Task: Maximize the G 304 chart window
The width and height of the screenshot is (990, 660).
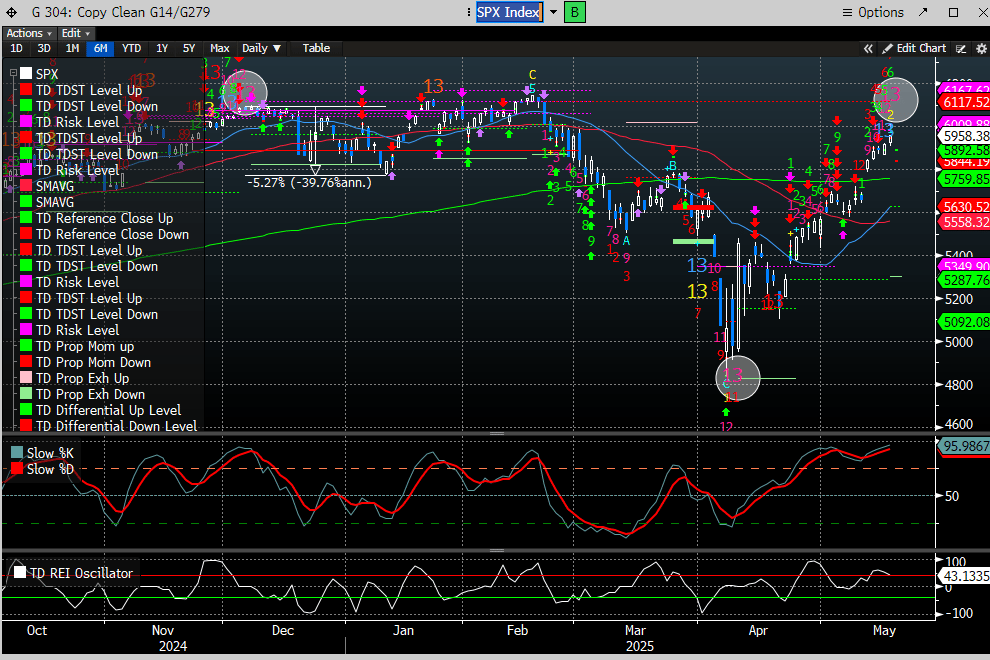Action: [x=953, y=12]
